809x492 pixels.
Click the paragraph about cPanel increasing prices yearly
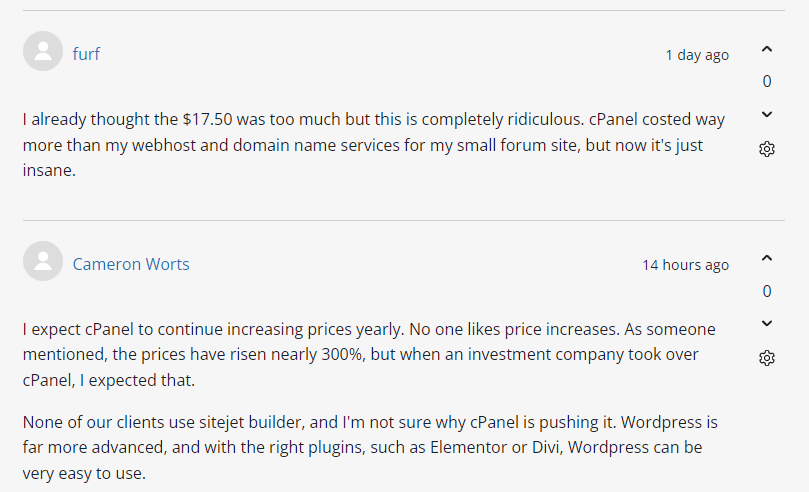tap(370, 354)
